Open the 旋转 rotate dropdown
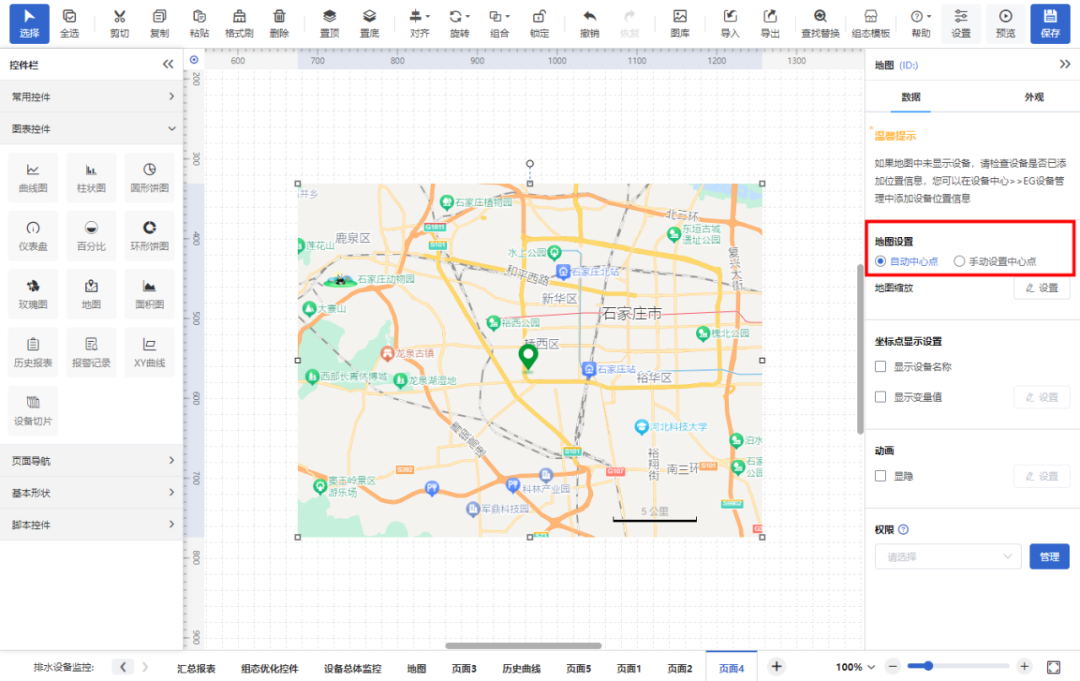This screenshot has width=1080, height=681. 459,23
